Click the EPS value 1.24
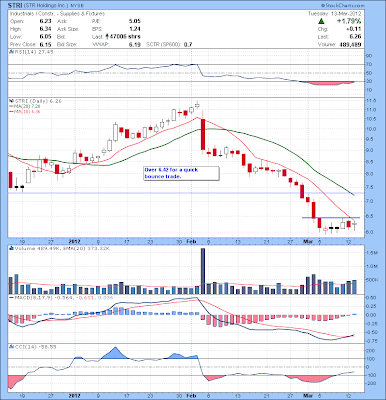This screenshot has width=386, height=400. 135,29
